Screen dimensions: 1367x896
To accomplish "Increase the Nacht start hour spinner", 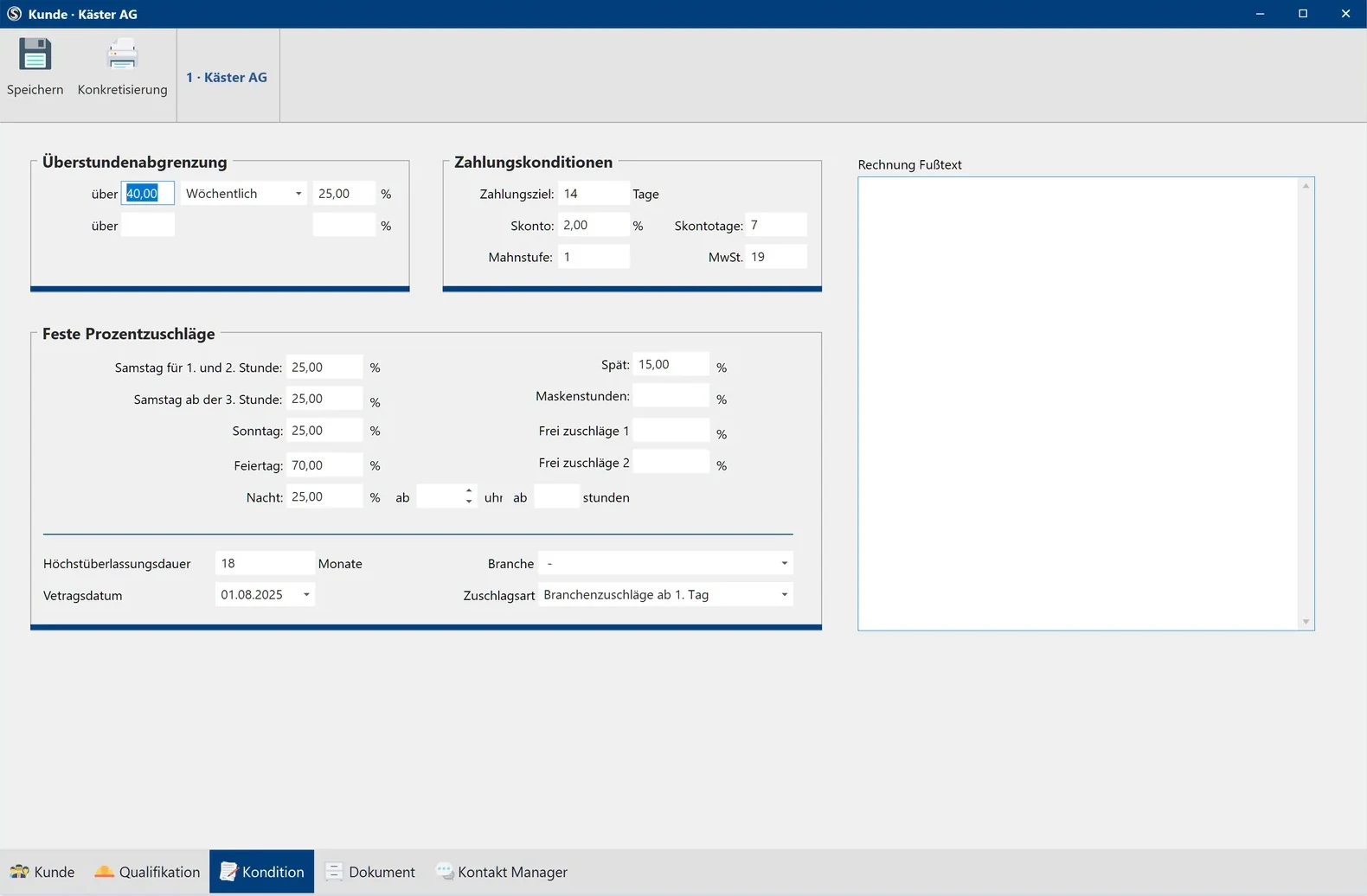I will pyautogui.click(x=469, y=491).
